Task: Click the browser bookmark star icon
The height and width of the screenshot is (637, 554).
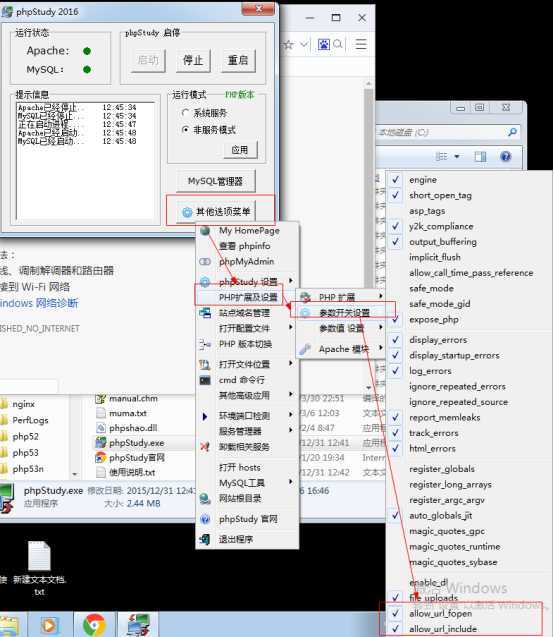Action: [288, 44]
